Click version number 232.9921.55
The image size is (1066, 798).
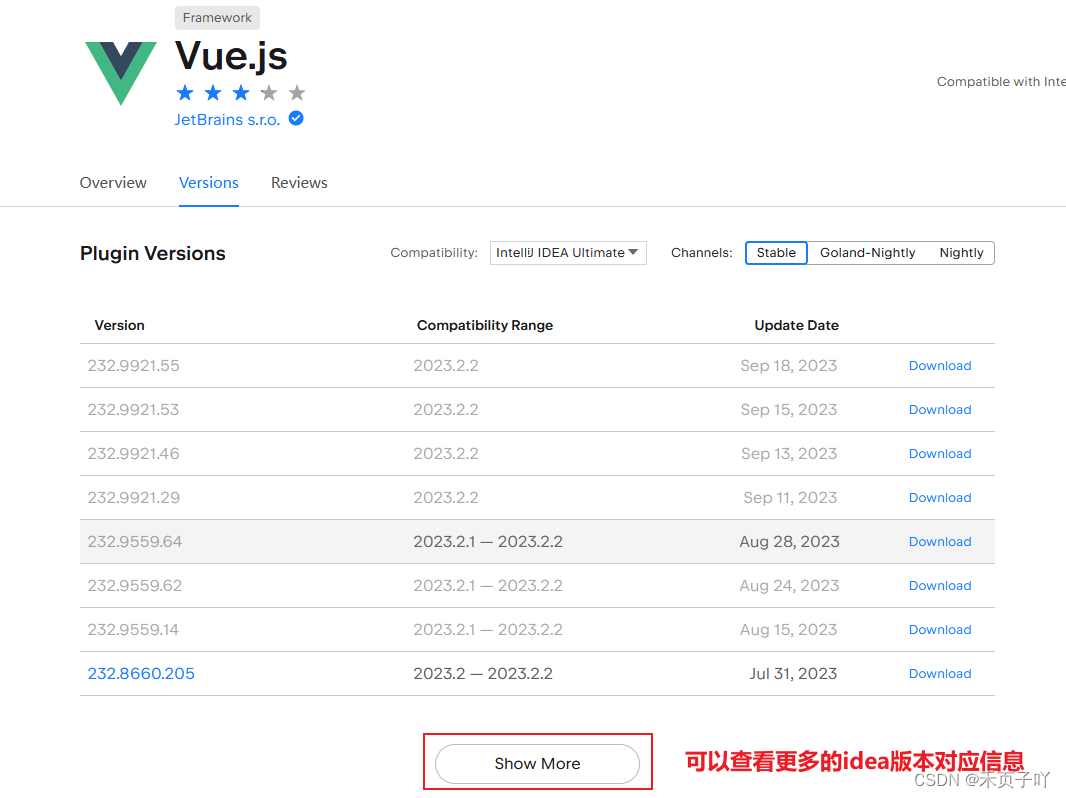click(133, 366)
